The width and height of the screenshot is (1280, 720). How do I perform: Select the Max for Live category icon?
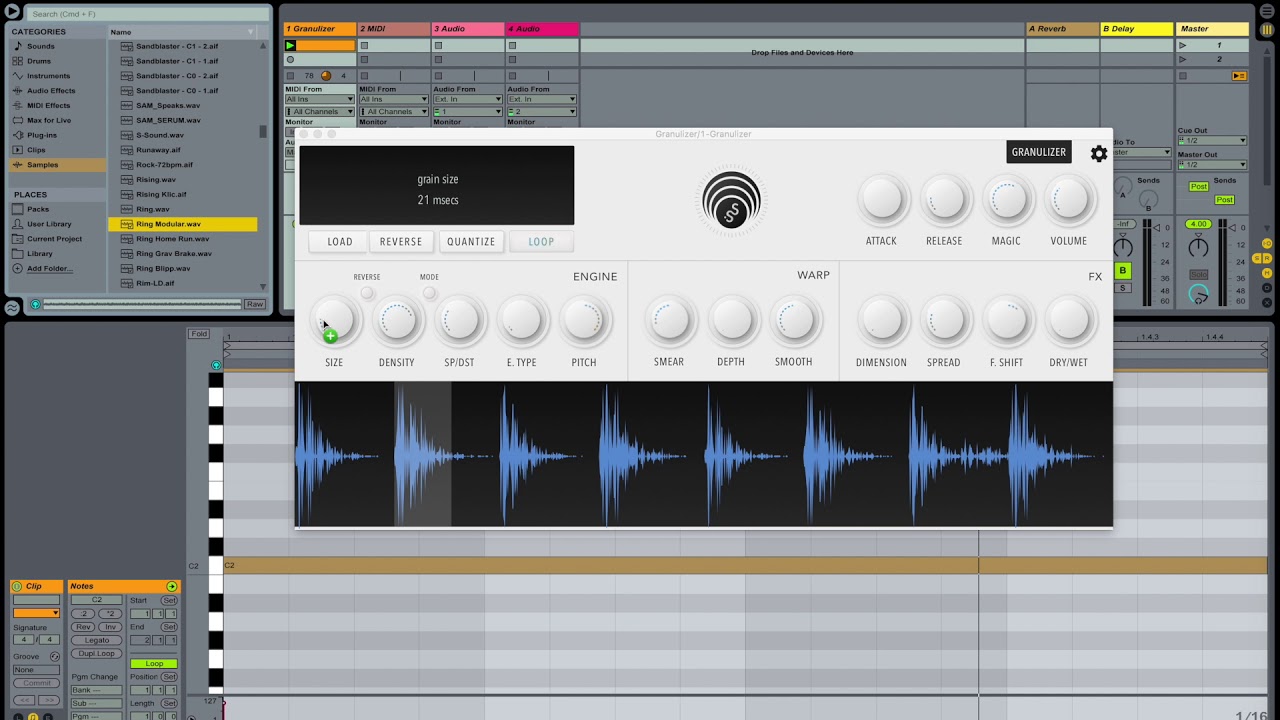(x=18, y=120)
